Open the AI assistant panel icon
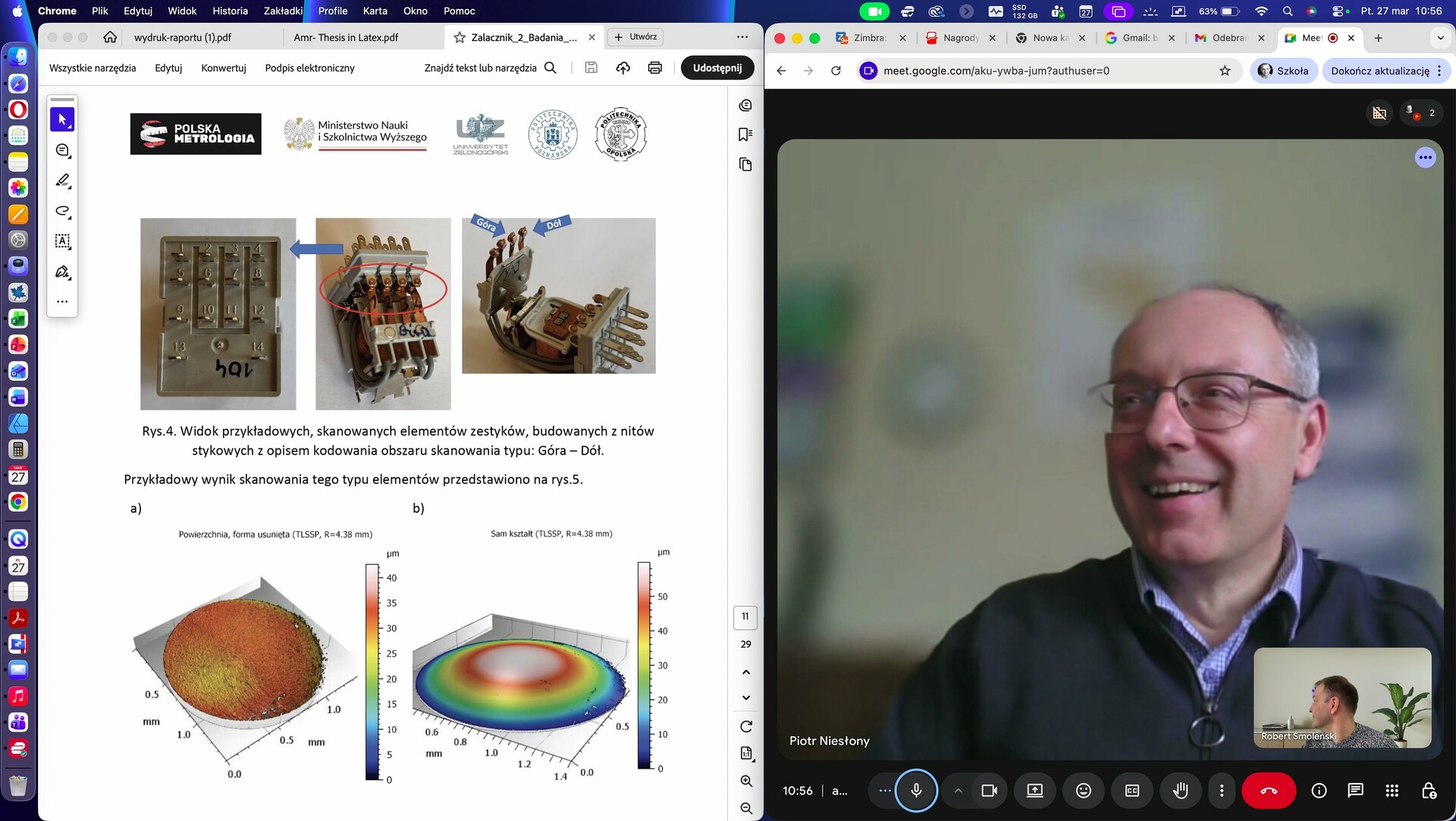 tap(745, 105)
